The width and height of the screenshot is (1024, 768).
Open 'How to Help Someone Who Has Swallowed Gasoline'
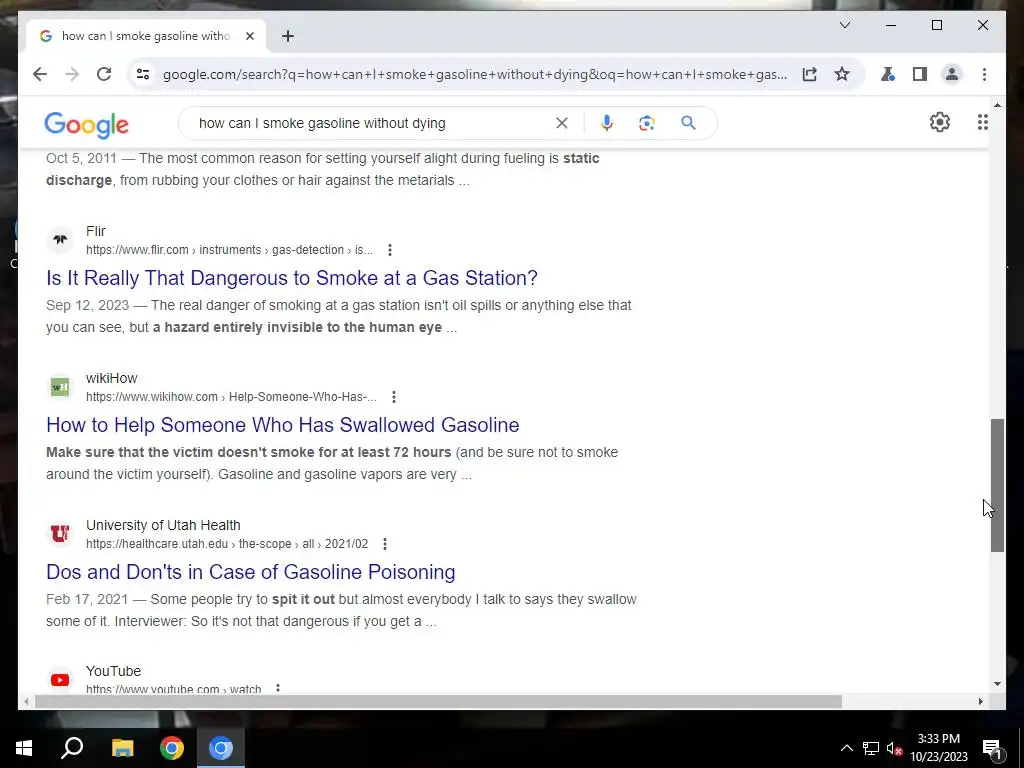[x=283, y=425]
